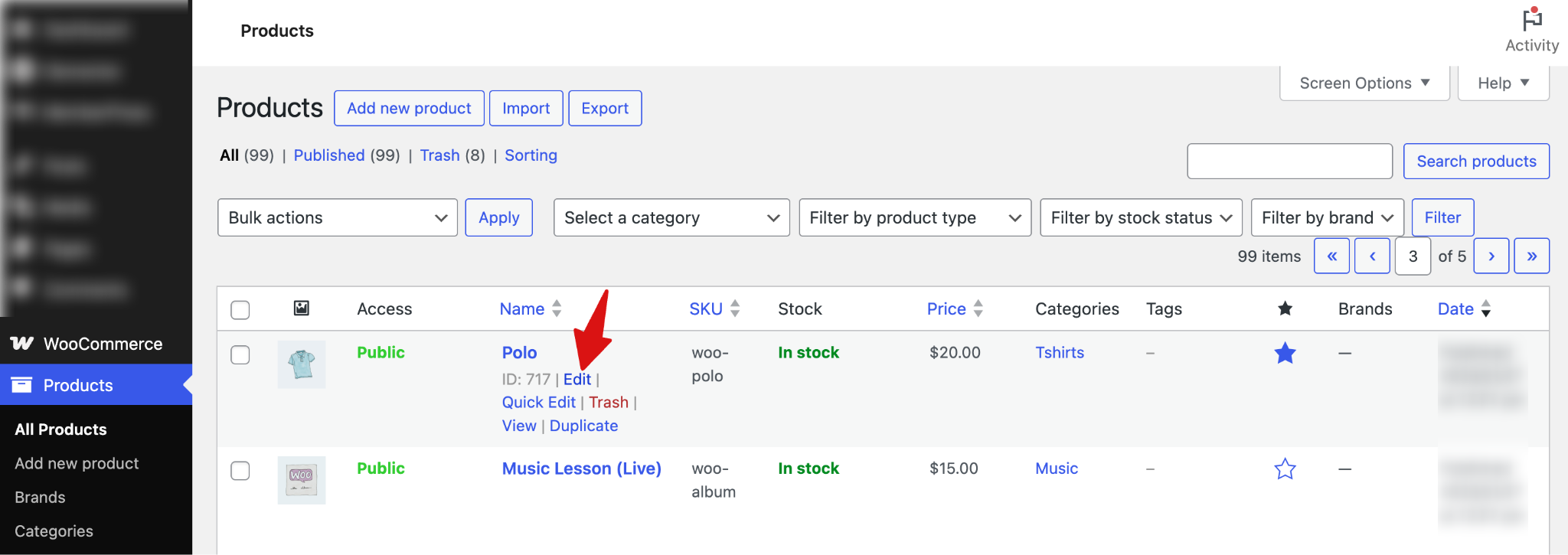Click the Apply bulk action button

(498, 217)
